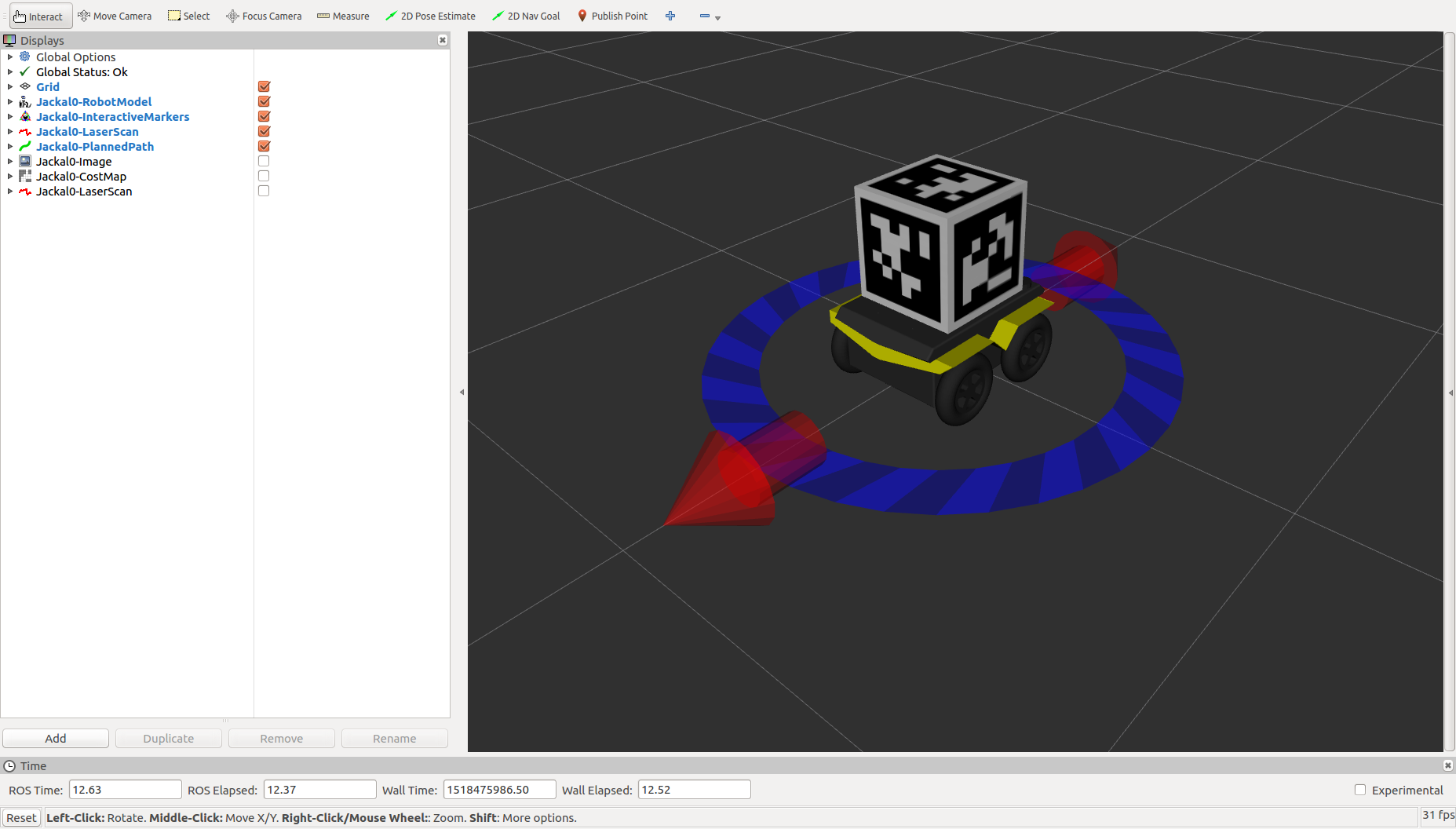This screenshot has width=1456, height=829.
Task: Select the 2D Nav Goal tool
Action: pyautogui.click(x=526, y=16)
